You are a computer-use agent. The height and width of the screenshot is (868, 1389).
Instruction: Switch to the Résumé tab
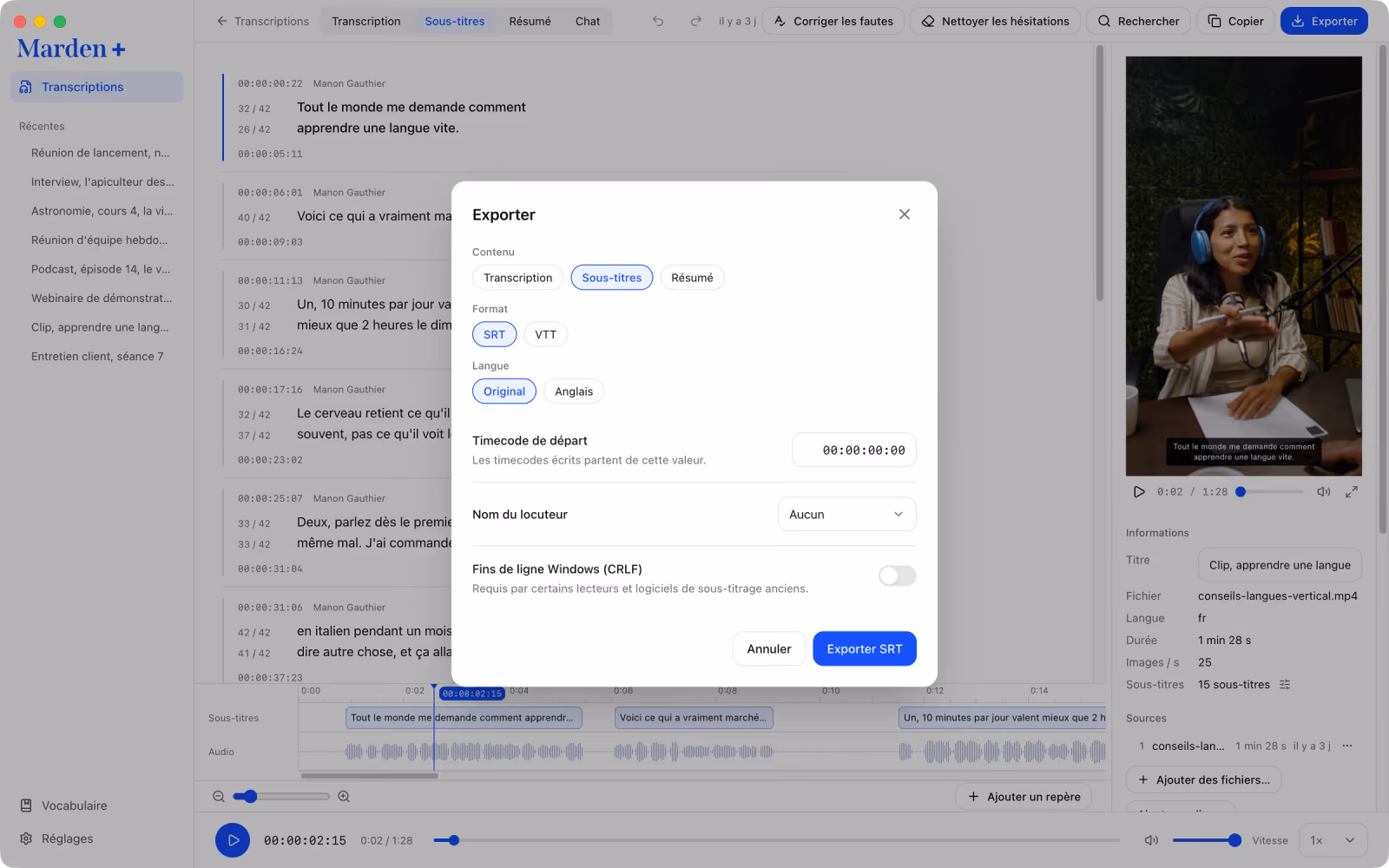pyautogui.click(x=530, y=21)
